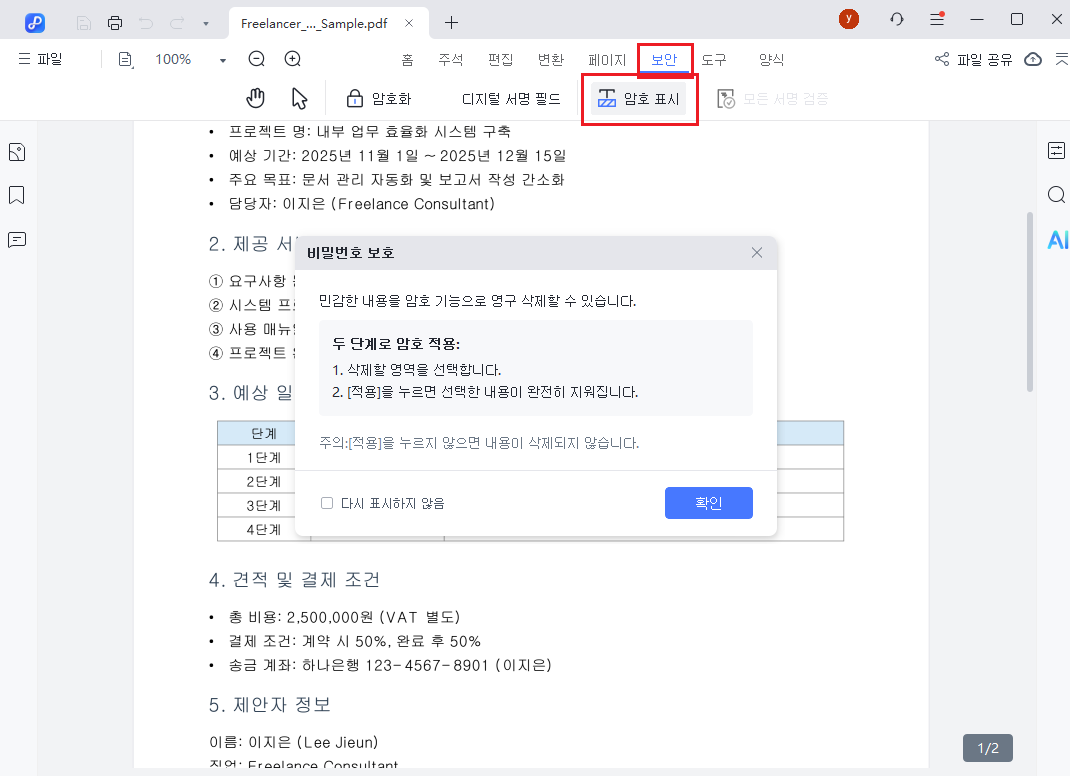This screenshot has width=1070, height=776.
Task: Open the page thumbnails sidebar panel
Action: (16, 152)
